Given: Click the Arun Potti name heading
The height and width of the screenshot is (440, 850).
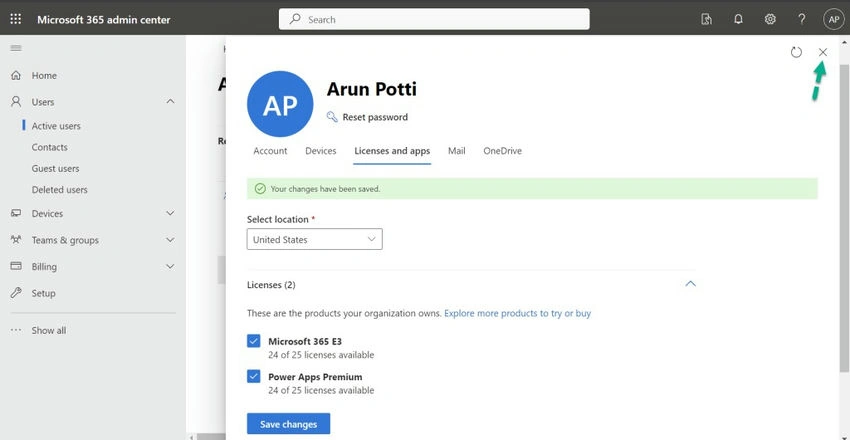Looking at the screenshot, I should coord(371,88).
